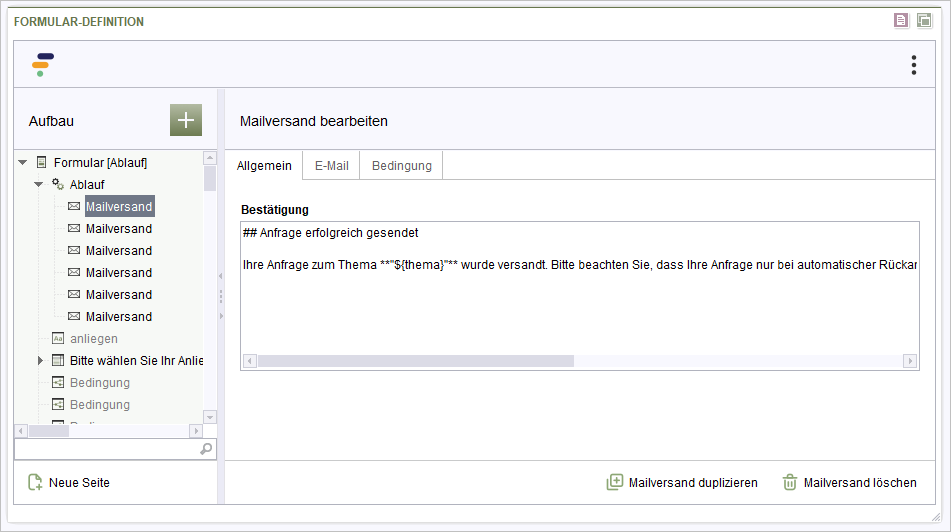Image resolution: width=951 pixels, height=532 pixels.
Task: Switch to the Allgemein tab
Action: pos(264,166)
